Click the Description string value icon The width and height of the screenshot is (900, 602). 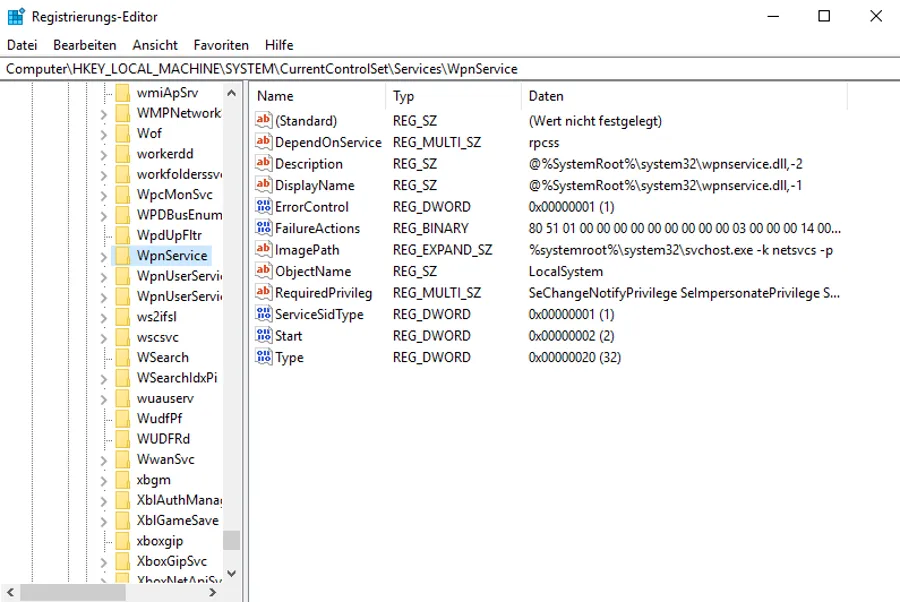click(263, 163)
